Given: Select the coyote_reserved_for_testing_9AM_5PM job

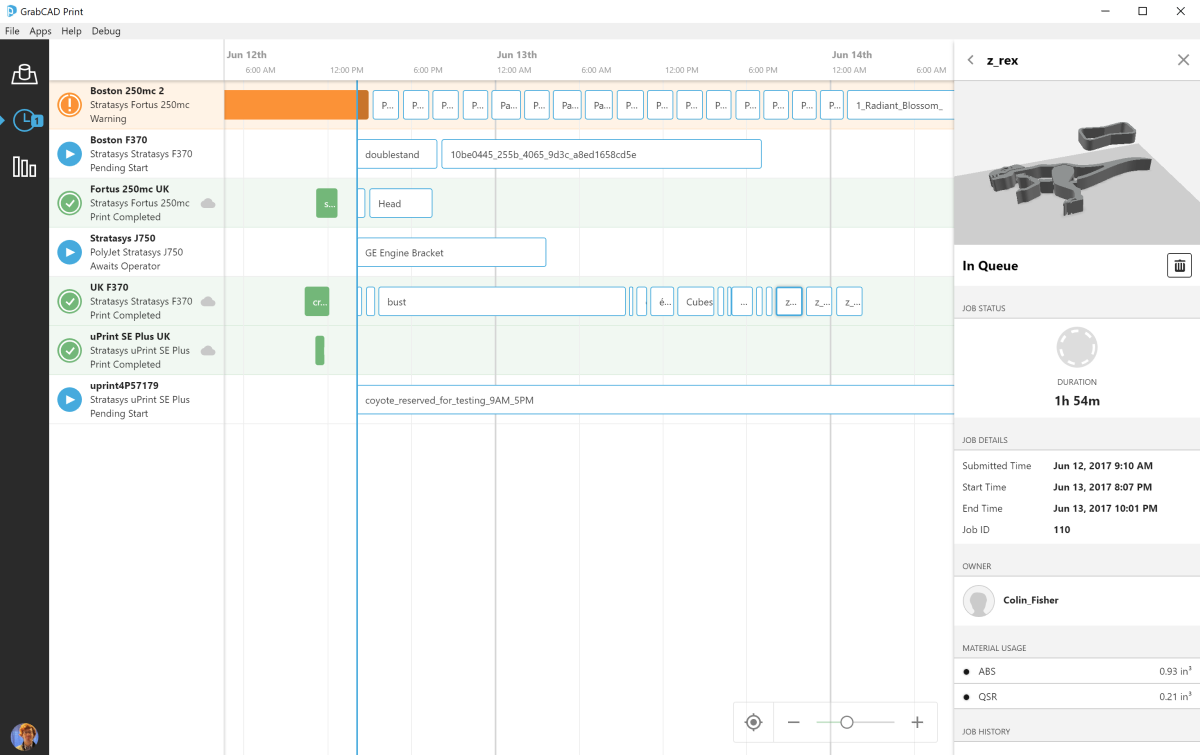Looking at the screenshot, I should (656, 399).
